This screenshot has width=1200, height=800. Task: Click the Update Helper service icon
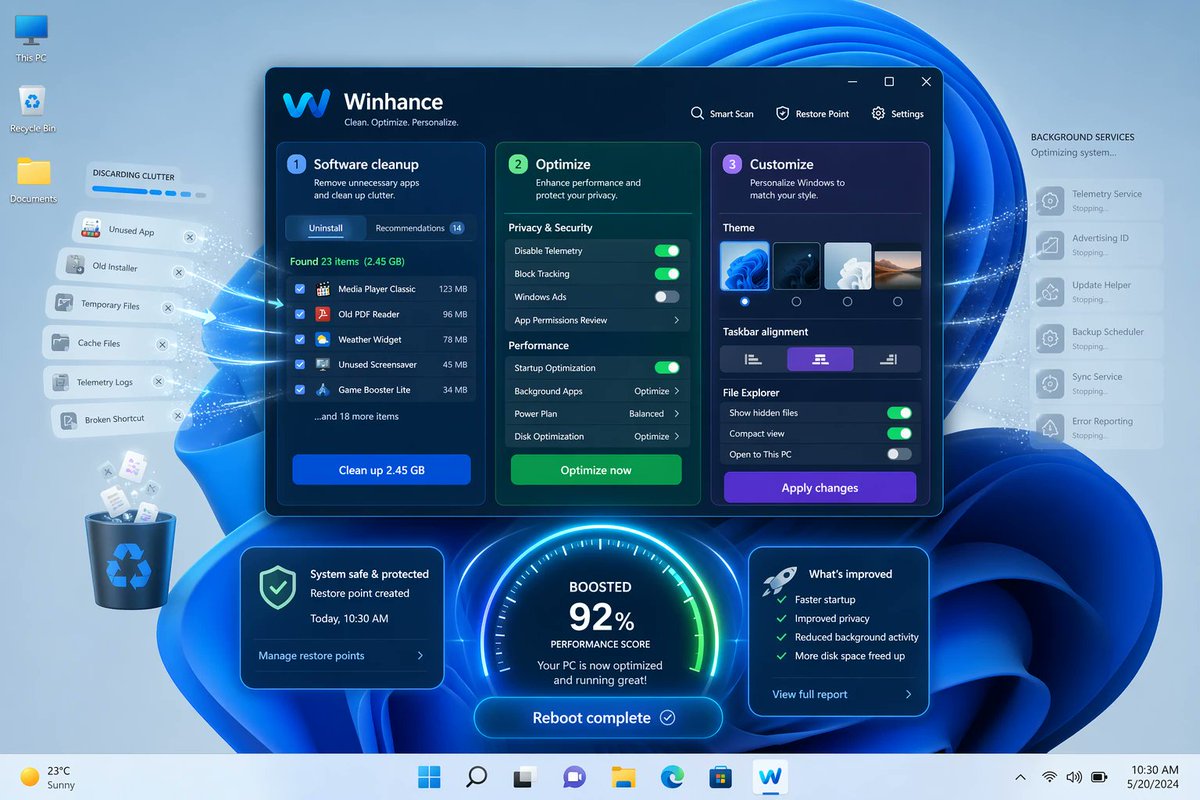[1050, 291]
